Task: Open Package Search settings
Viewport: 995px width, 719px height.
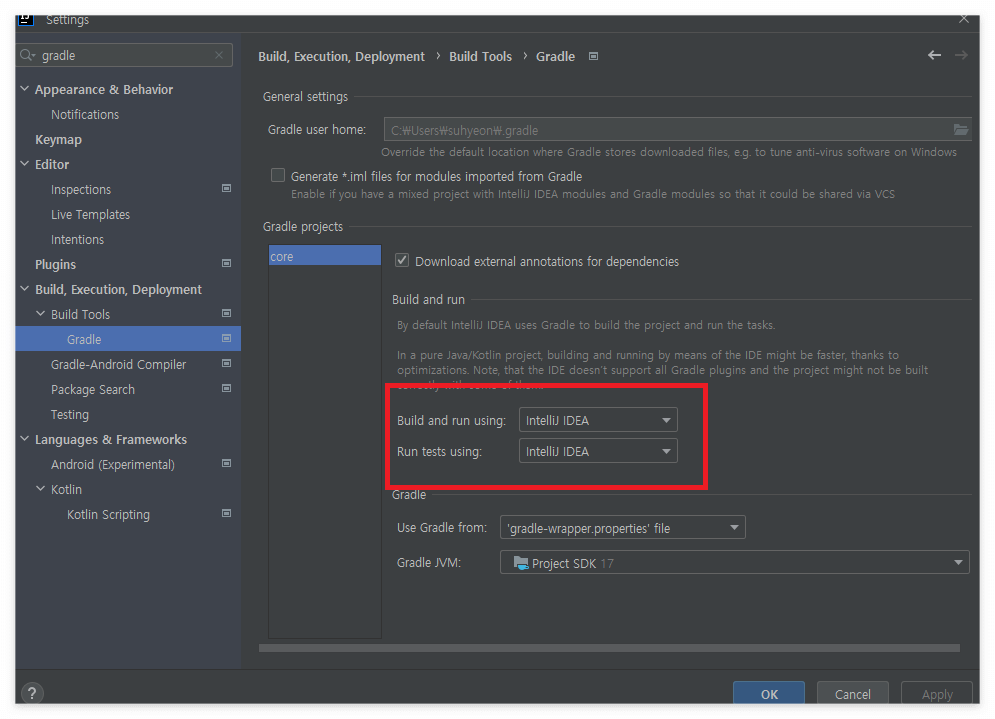Action: (x=93, y=390)
